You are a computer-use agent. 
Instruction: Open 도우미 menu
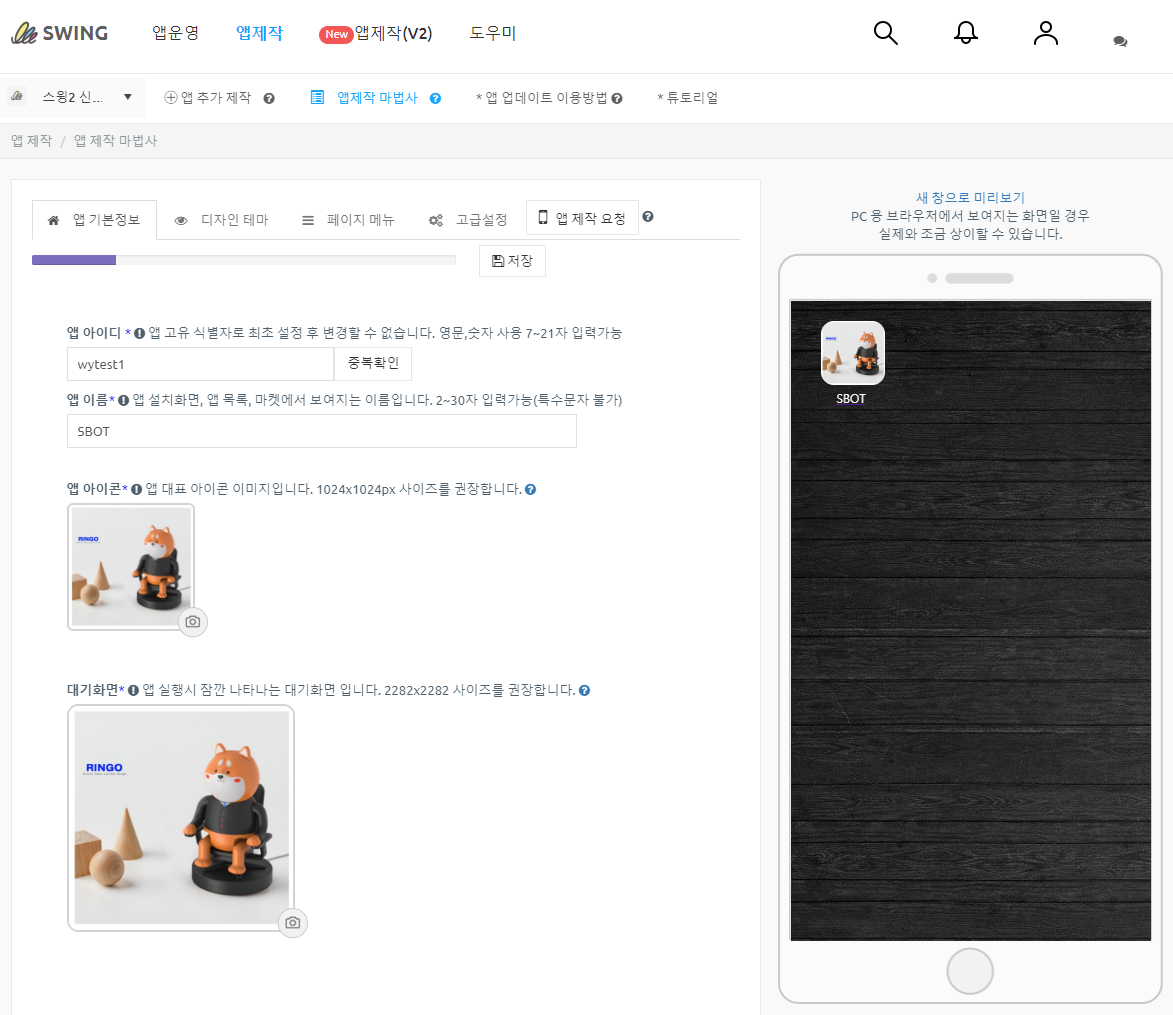(x=492, y=33)
